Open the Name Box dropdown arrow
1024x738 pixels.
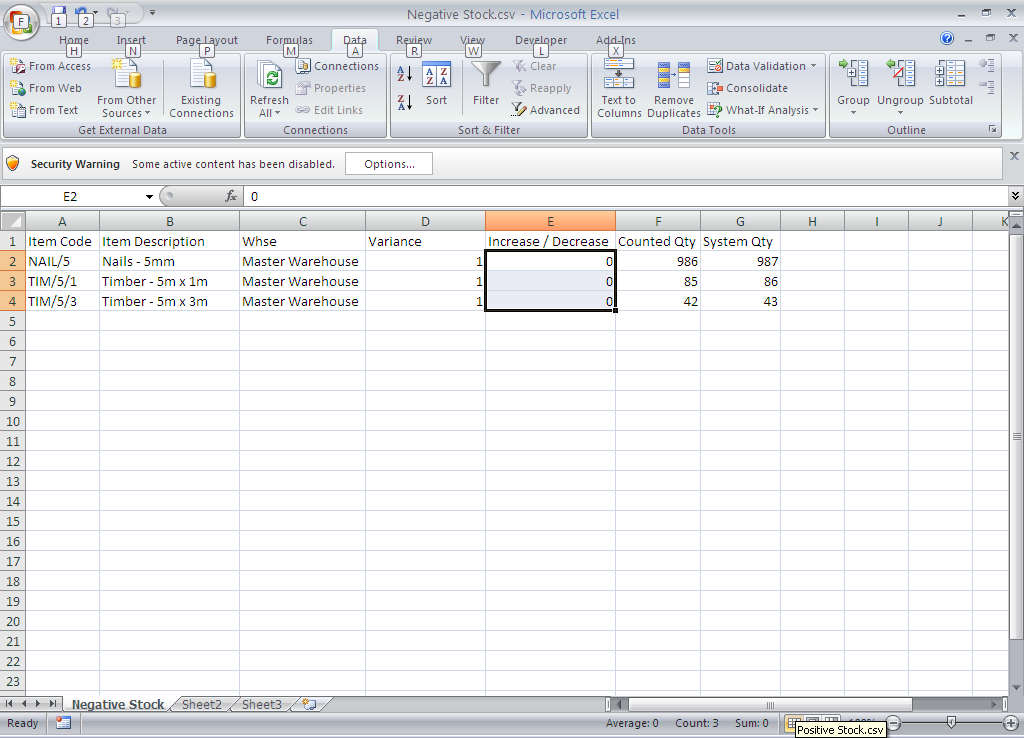149,197
